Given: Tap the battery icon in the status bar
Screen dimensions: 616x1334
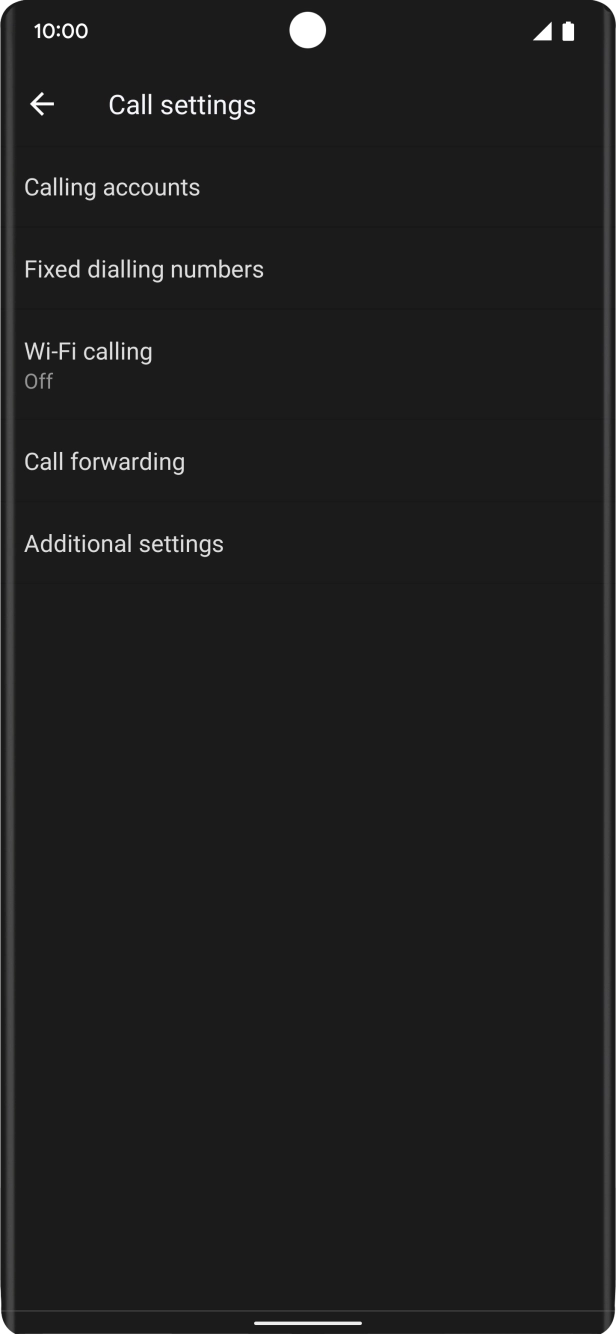Looking at the screenshot, I should click(x=570, y=31).
